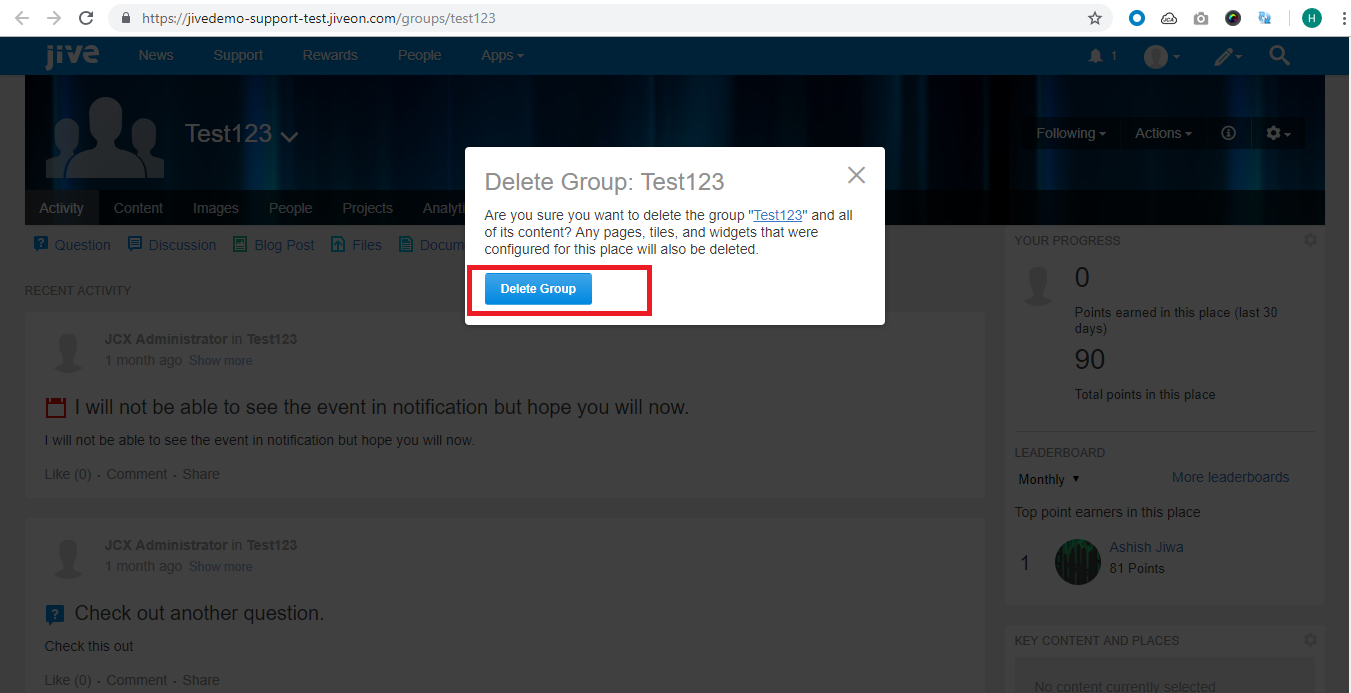
Task: Open the group gear settings menu
Action: click(1278, 133)
